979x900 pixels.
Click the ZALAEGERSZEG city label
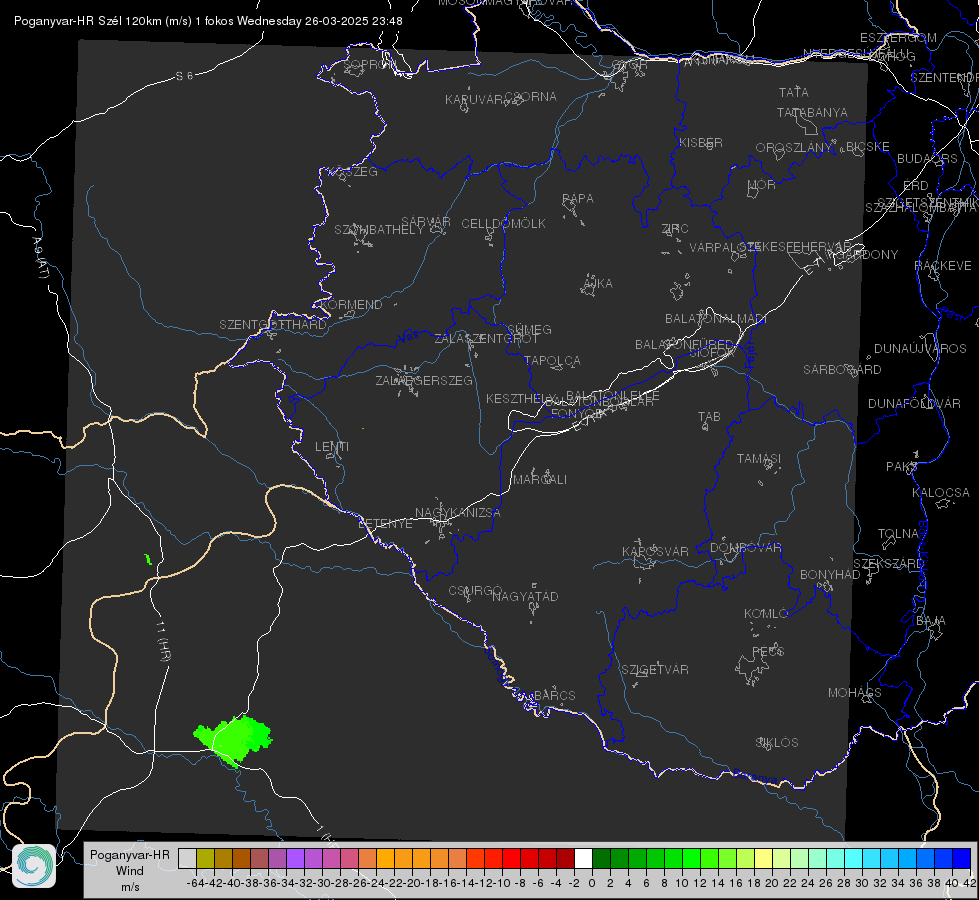click(424, 380)
